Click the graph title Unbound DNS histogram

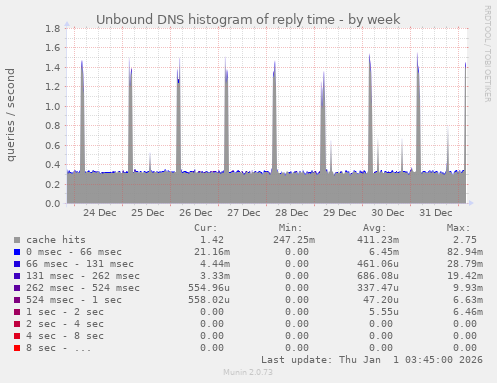click(248, 20)
